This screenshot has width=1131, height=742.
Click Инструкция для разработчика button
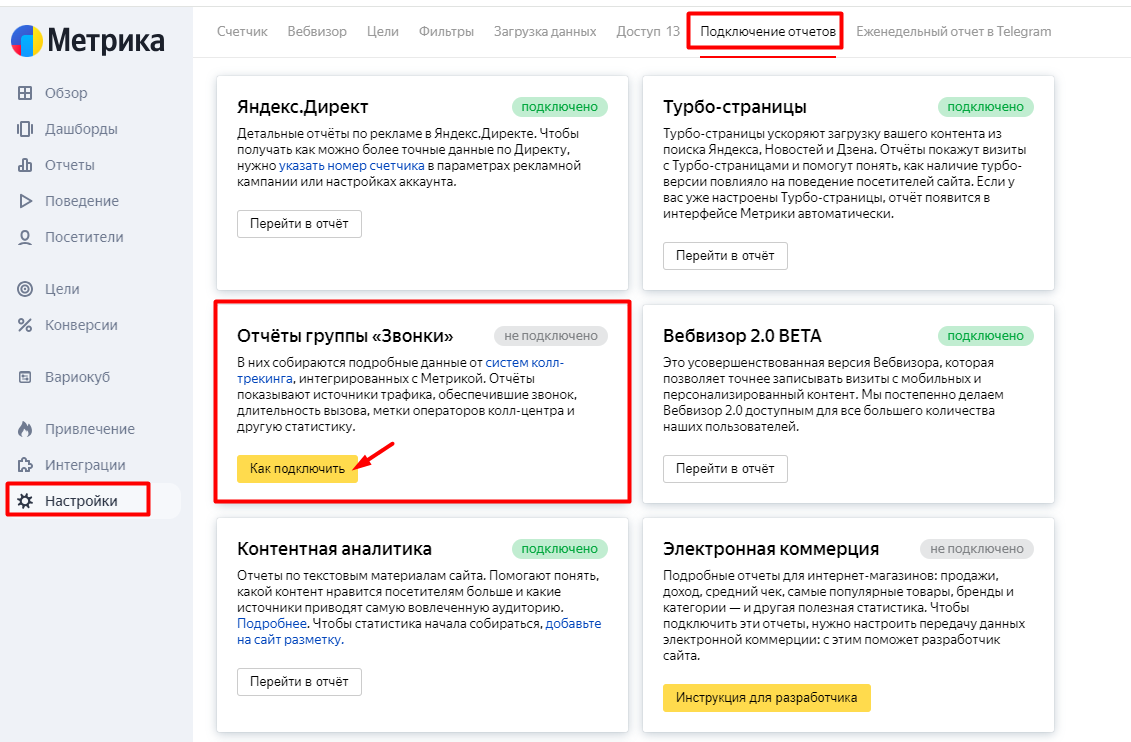tap(767, 698)
